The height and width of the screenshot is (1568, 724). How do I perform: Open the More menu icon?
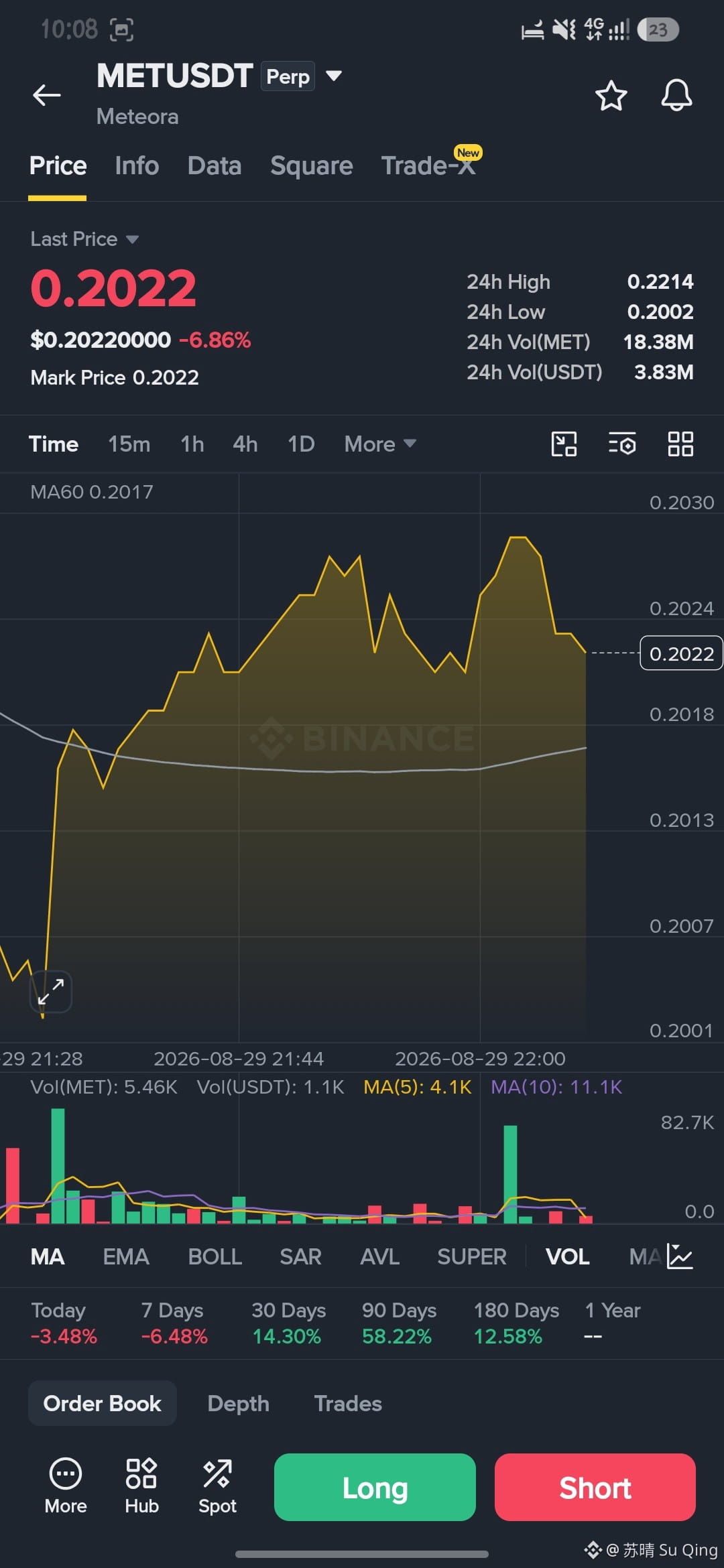[66, 1486]
